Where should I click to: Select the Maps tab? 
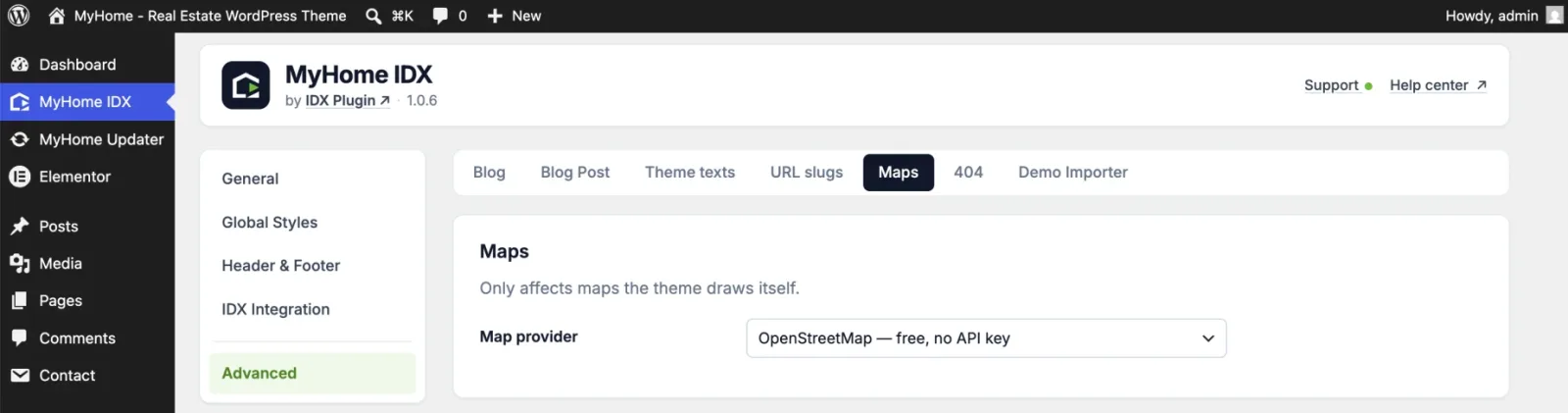[x=899, y=173]
